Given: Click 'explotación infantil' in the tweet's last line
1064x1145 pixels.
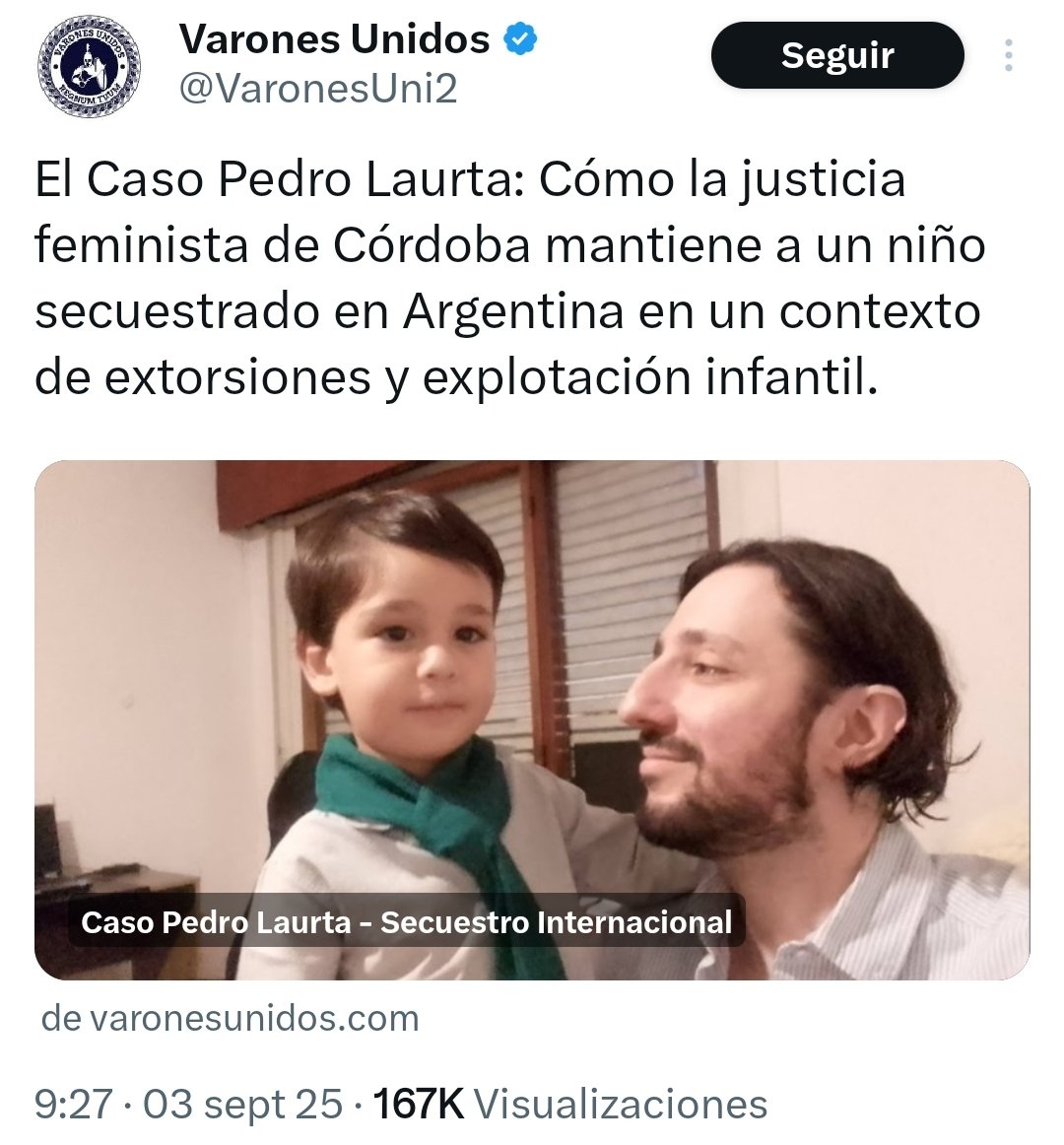Looking at the screenshot, I should pyautogui.click(x=650, y=378).
